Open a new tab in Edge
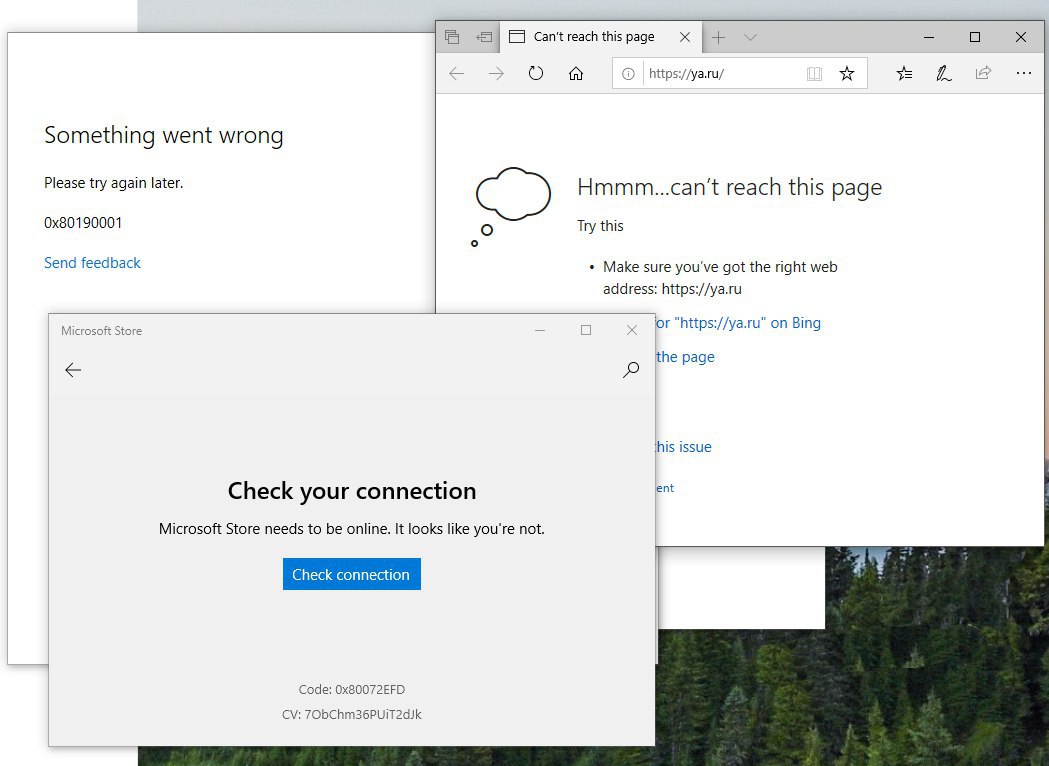This screenshot has height=766, width=1049. click(719, 37)
